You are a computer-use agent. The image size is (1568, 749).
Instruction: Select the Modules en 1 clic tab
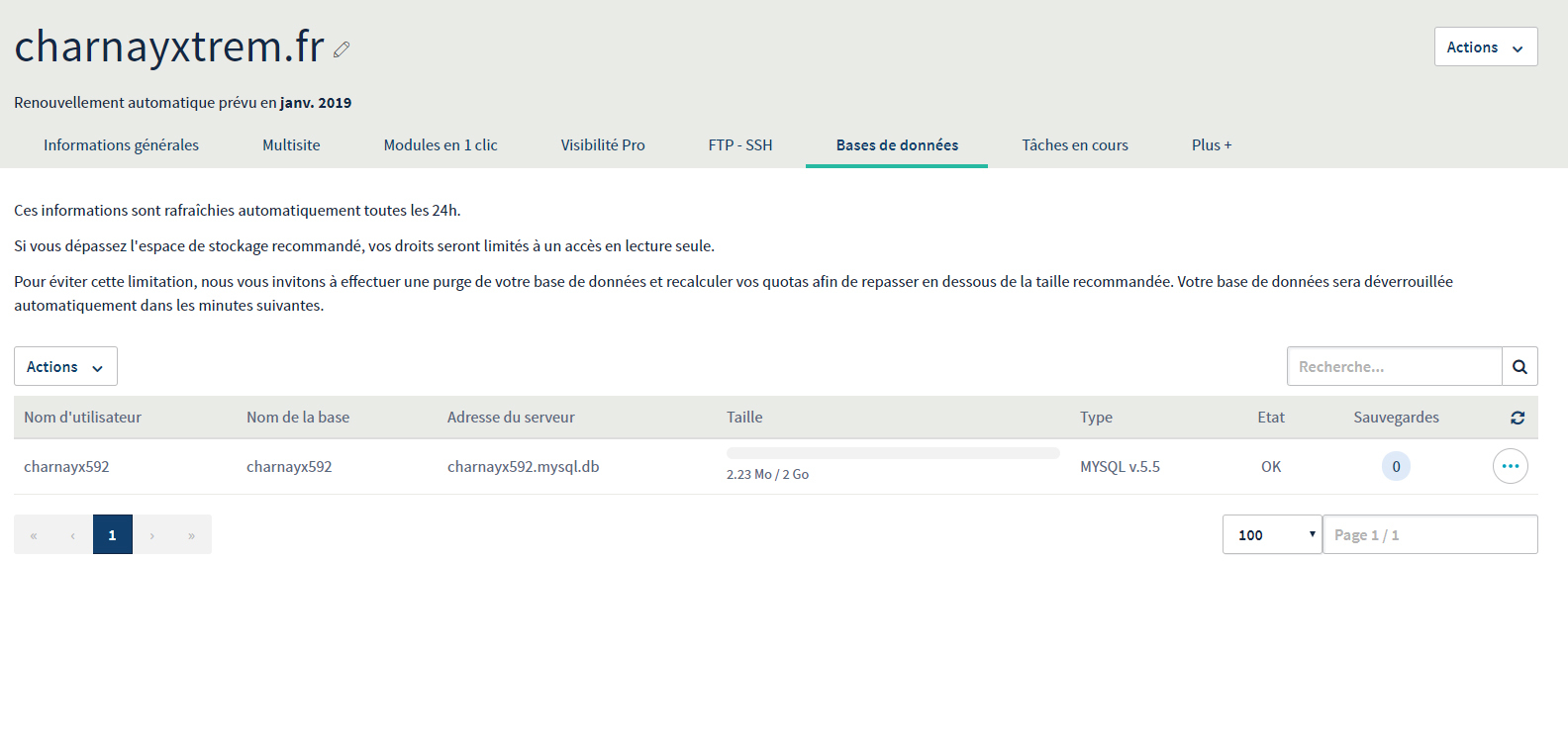click(x=441, y=145)
